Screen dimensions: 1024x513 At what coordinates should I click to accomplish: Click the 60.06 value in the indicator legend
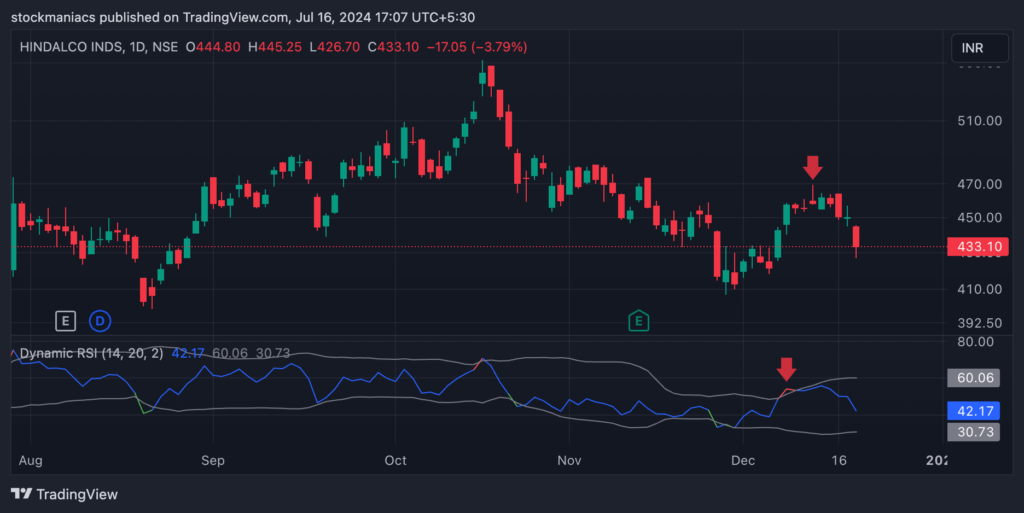click(x=230, y=353)
